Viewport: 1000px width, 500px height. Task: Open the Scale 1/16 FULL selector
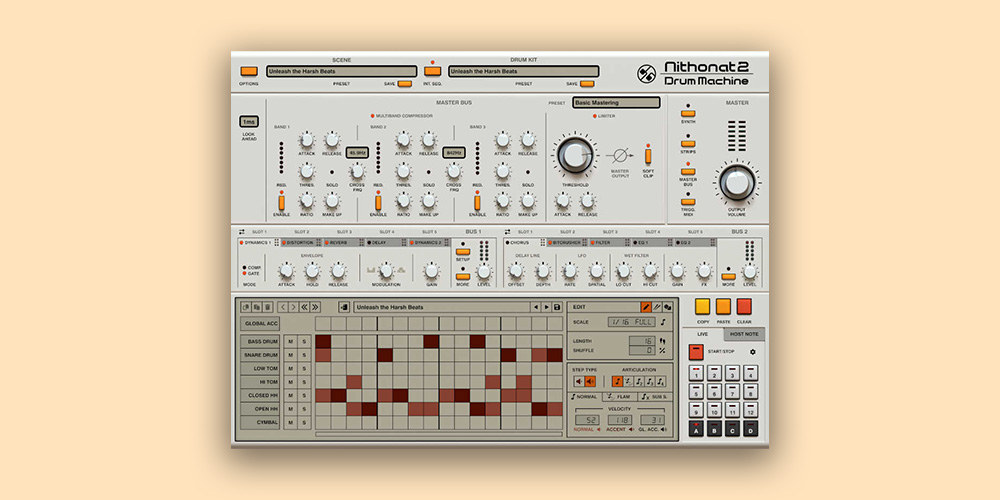click(x=631, y=322)
